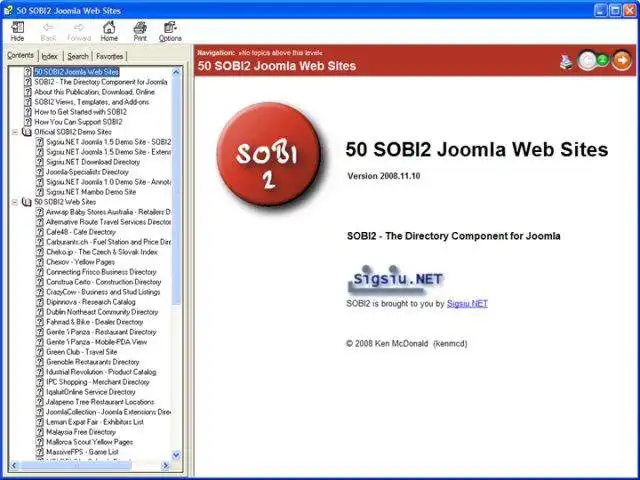Screen dimensions: 640x480
Task: Open 'Alternative Route Travel Services' topic
Action: point(108,222)
